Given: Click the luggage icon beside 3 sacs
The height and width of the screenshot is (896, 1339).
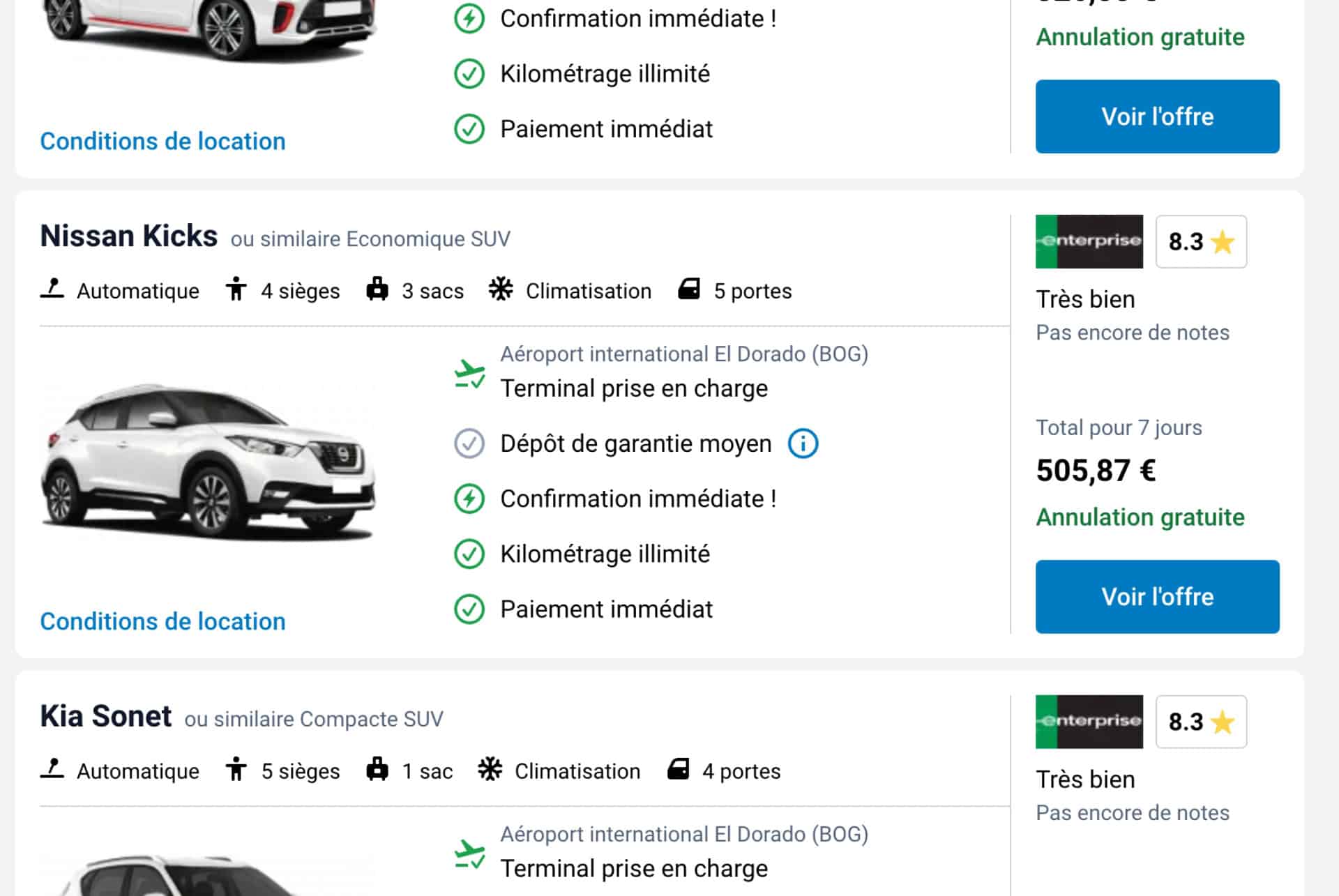Looking at the screenshot, I should click(377, 289).
